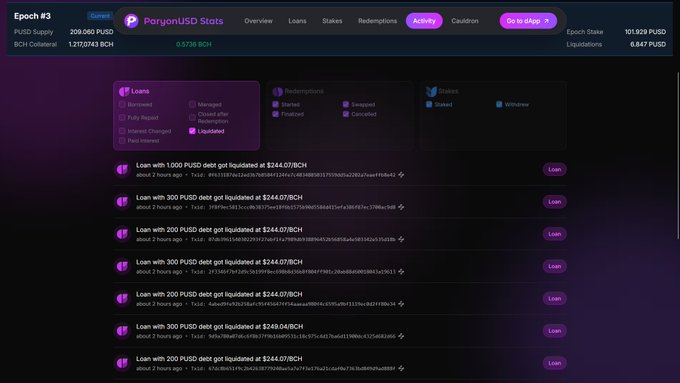
Task: Copy the Txid starting with 07d6
Action: coord(401,239)
